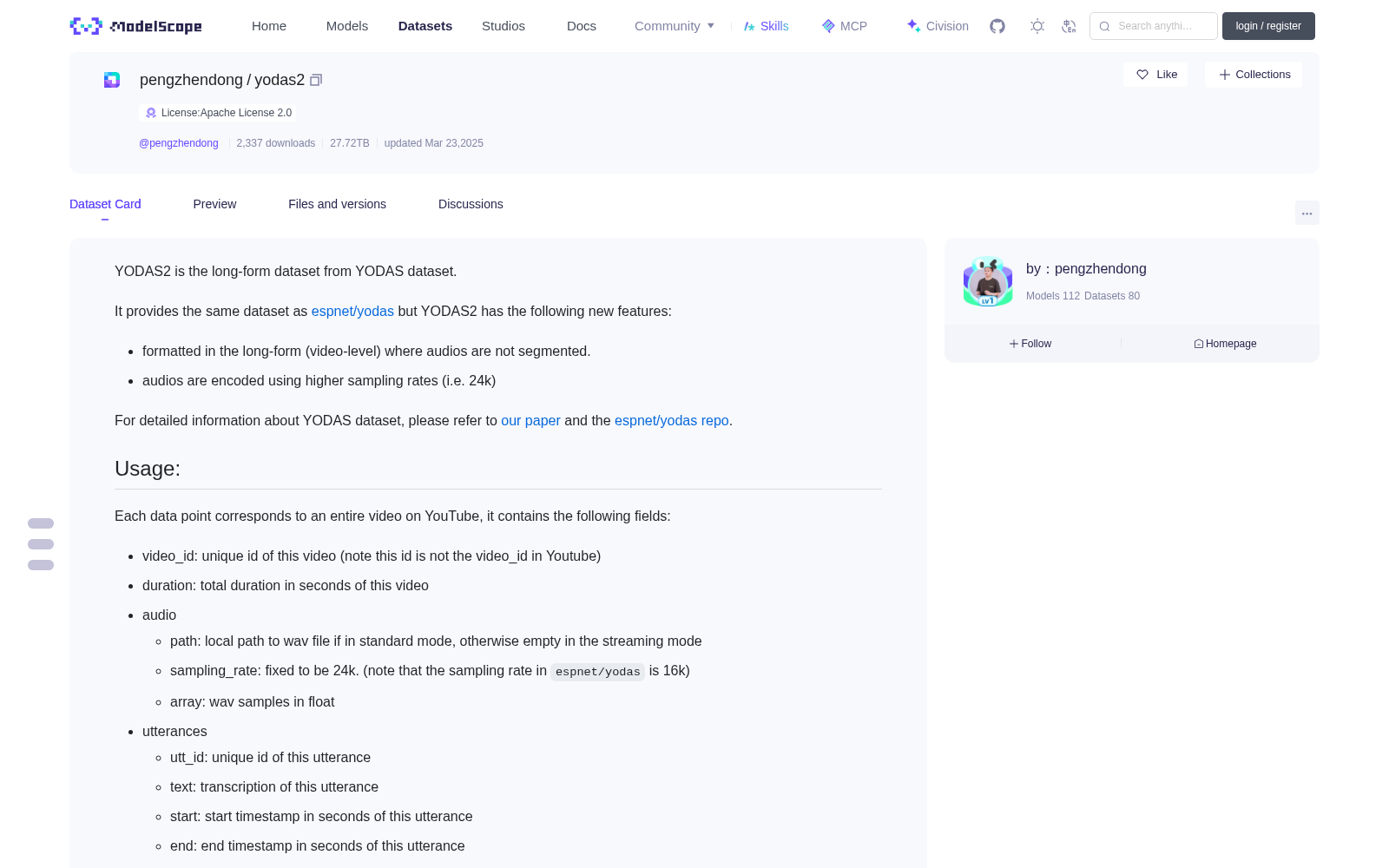This screenshot has width=1389, height=868.
Task: Select the Dataset Card tab
Action: point(105,204)
